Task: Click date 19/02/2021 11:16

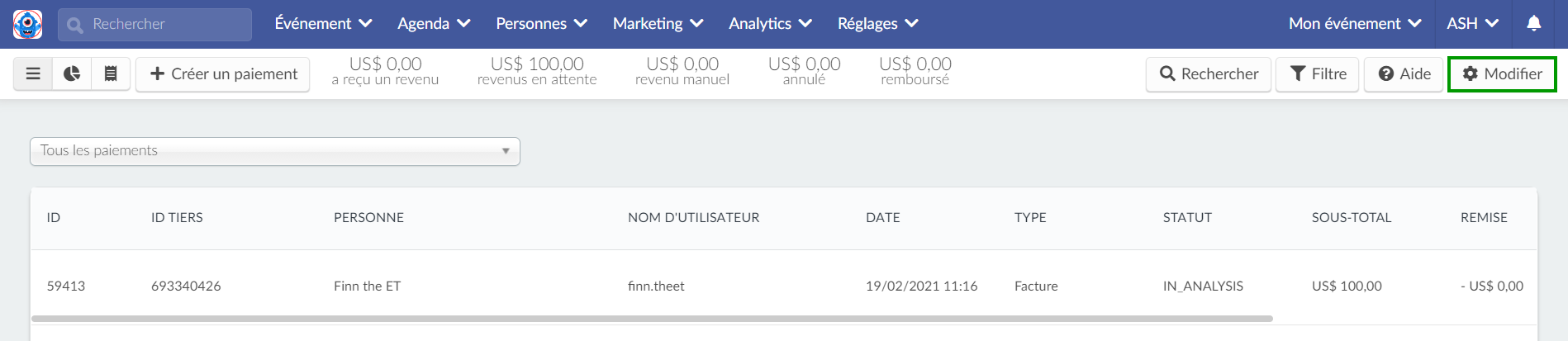Action: coord(921,287)
